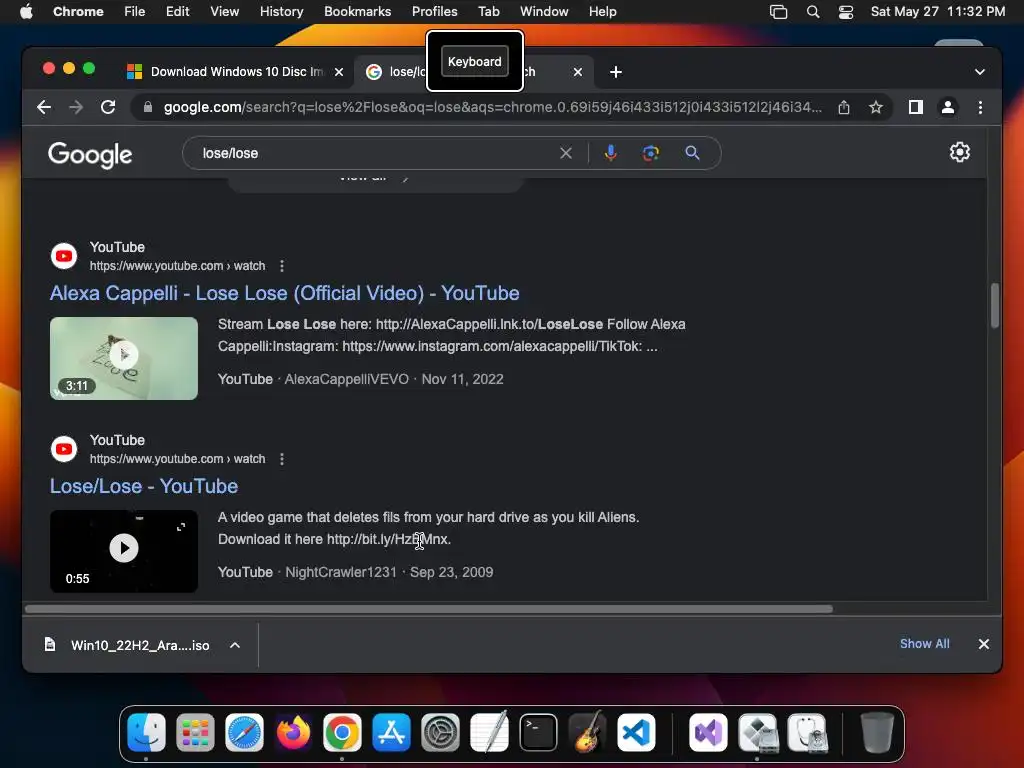
Task: Expand options for Win10_22H2 iso download
Action: [x=235, y=645]
